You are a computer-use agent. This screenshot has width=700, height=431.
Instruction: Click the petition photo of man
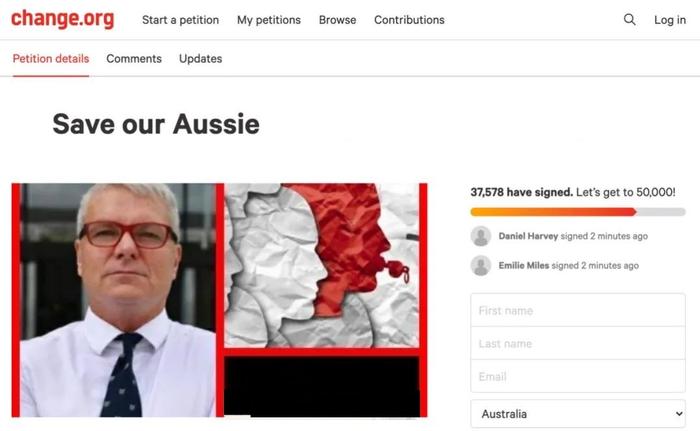point(118,300)
